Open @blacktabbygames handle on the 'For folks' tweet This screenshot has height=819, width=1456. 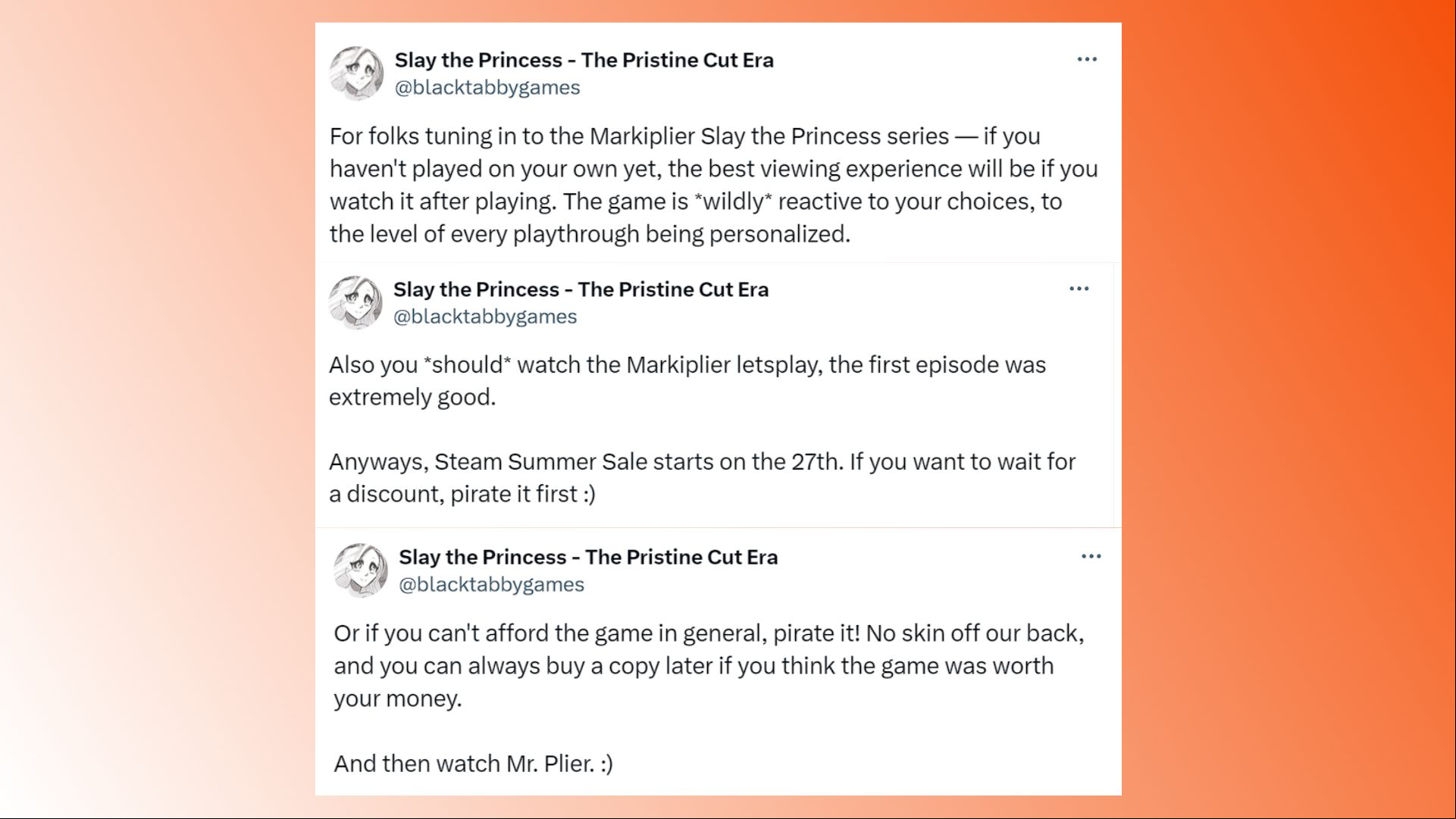487,88
